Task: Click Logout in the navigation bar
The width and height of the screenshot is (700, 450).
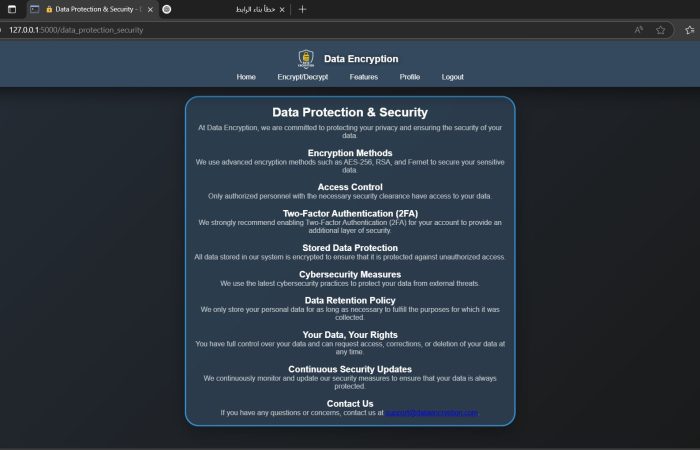Action: coord(453,77)
